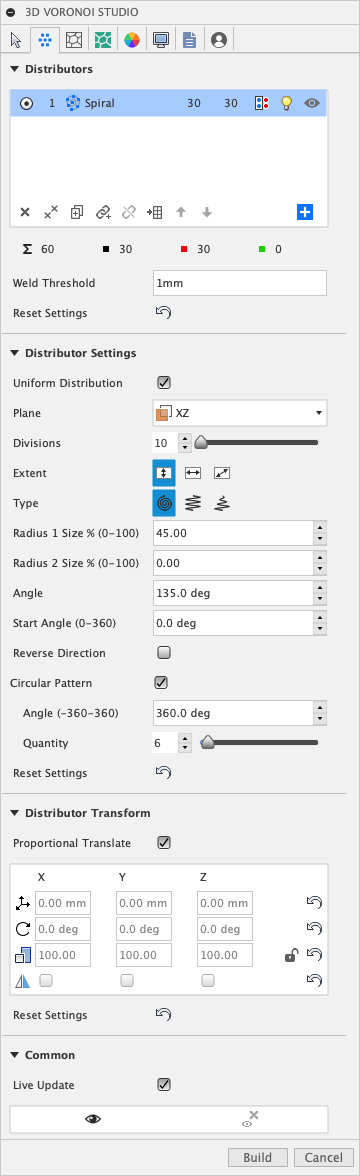Choose the horizontal extent arrow icon
360x1176 pixels.
[194, 473]
